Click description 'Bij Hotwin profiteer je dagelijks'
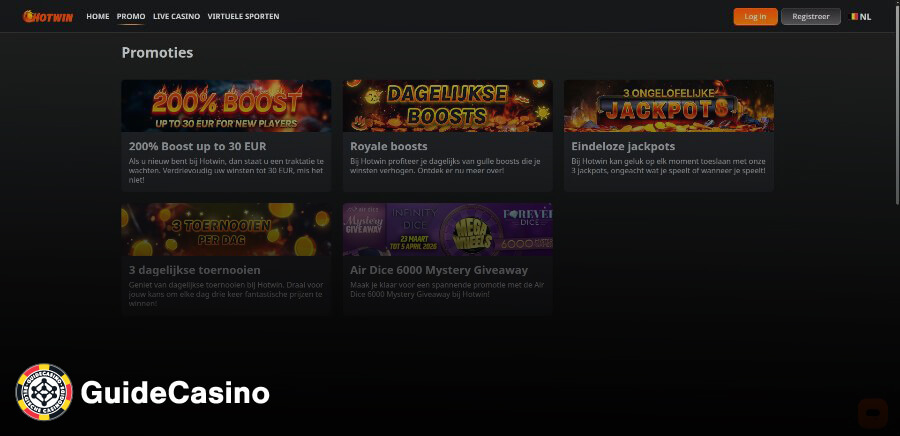The width and height of the screenshot is (900, 436). pos(445,166)
